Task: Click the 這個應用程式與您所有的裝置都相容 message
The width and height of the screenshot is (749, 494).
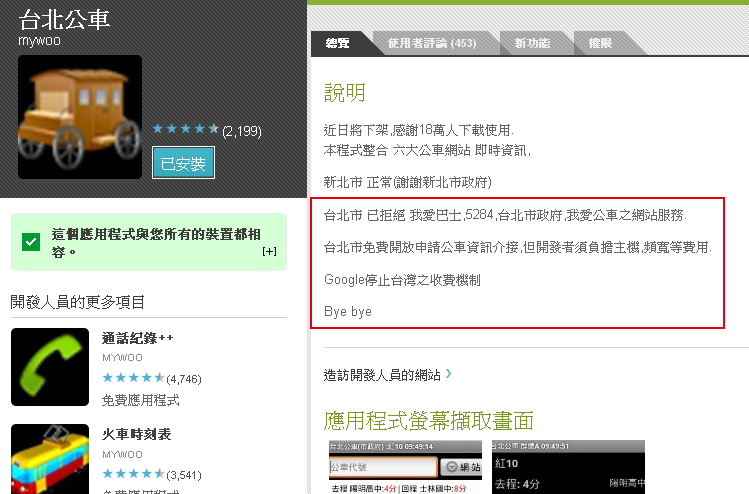Action: coord(156,242)
